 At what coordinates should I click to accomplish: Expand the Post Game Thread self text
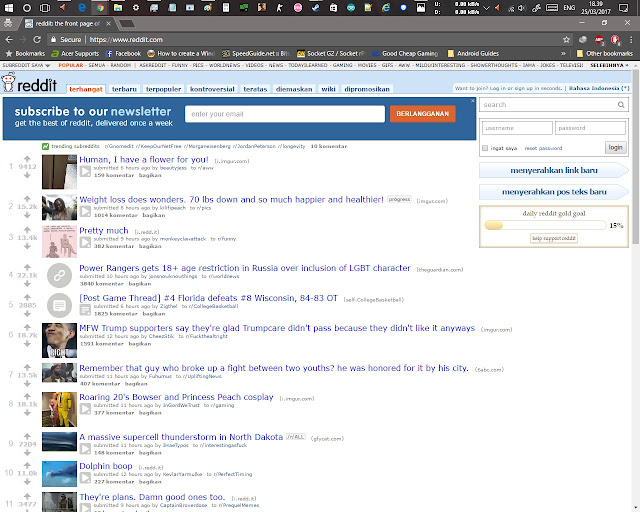click(x=85, y=310)
